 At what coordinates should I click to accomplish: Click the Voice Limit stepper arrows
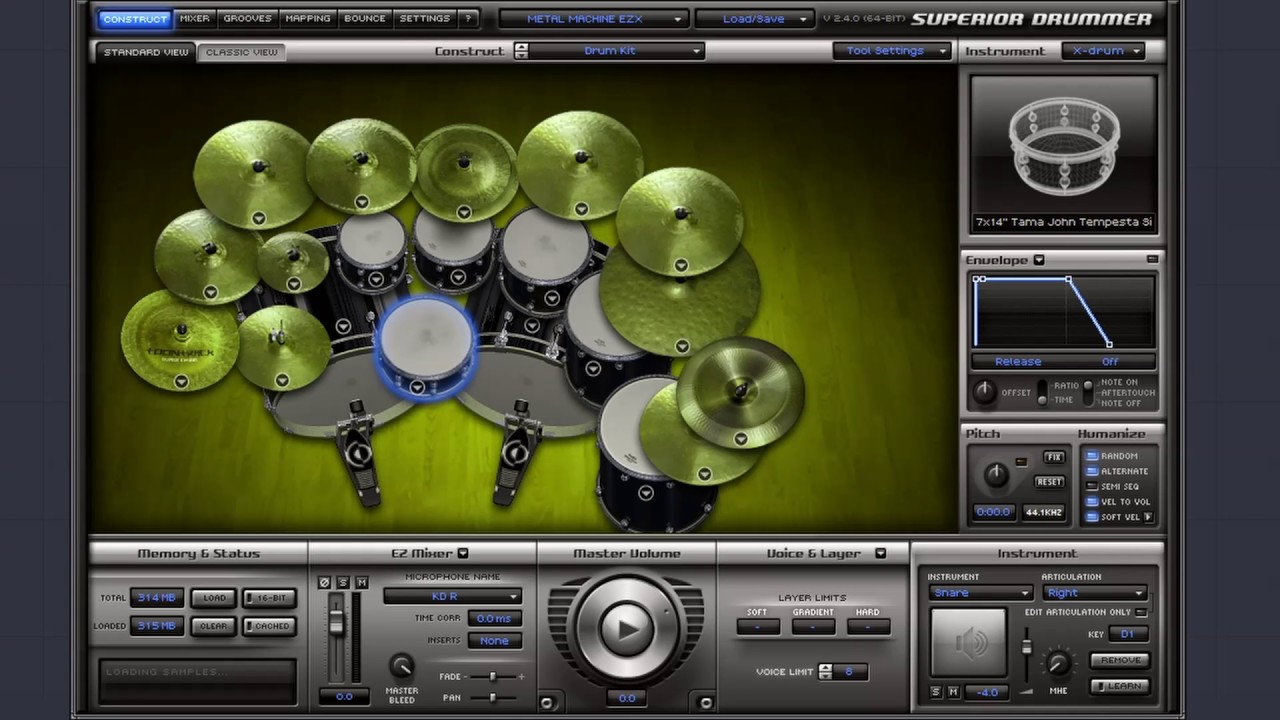click(824, 671)
